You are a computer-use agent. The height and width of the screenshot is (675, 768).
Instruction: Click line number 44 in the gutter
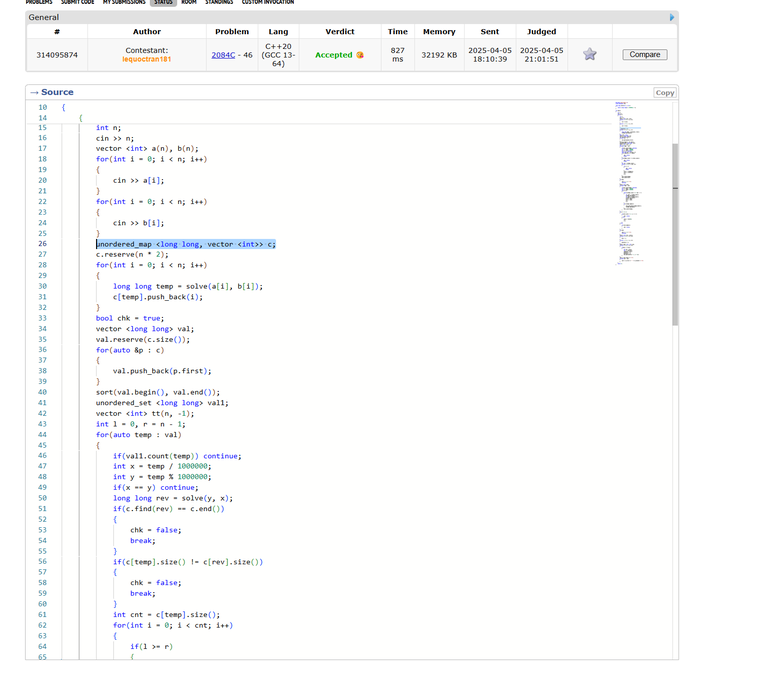42,434
